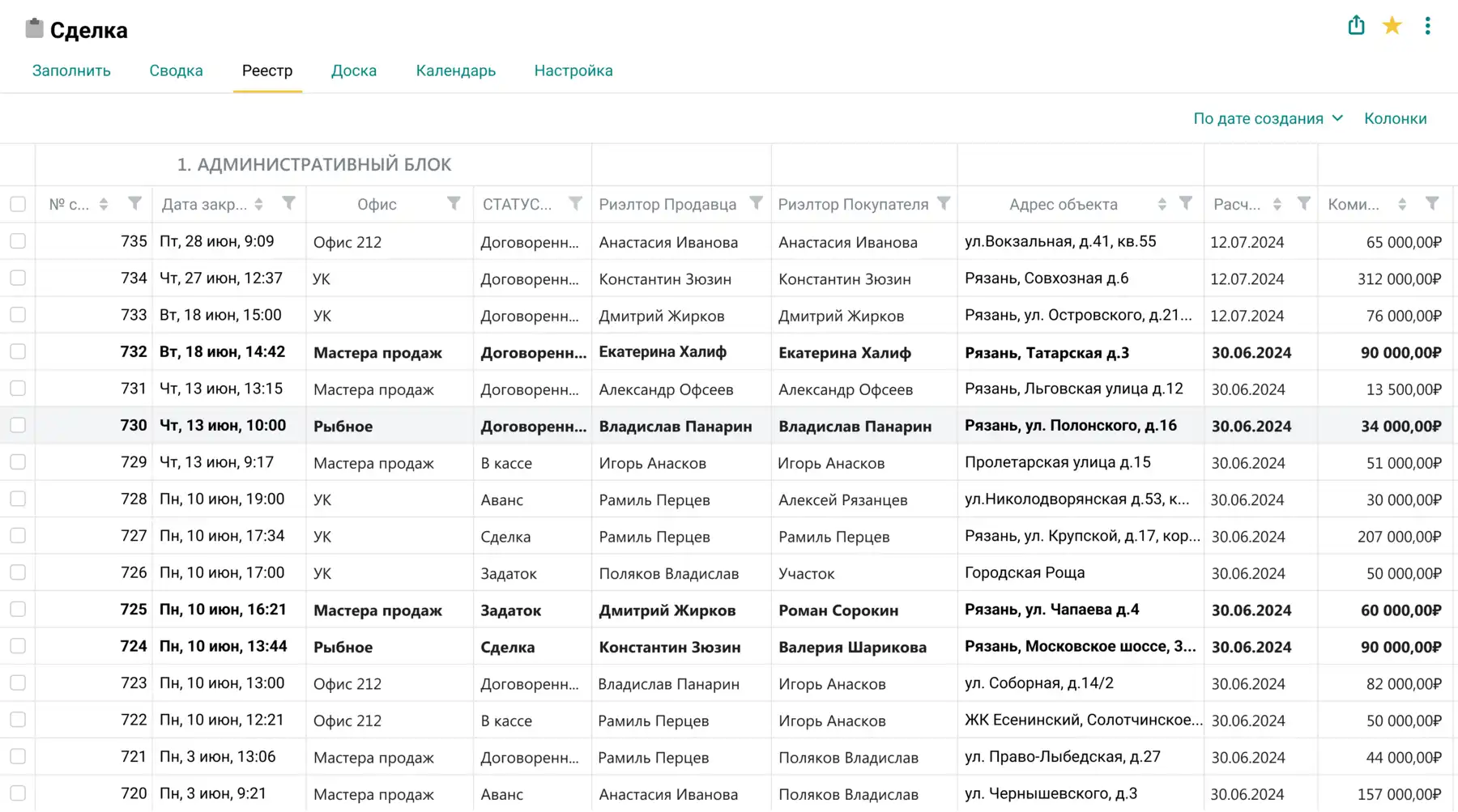The image size is (1458, 812).
Task: Click the share/export icon at top right
Action: (x=1356, y=26)
